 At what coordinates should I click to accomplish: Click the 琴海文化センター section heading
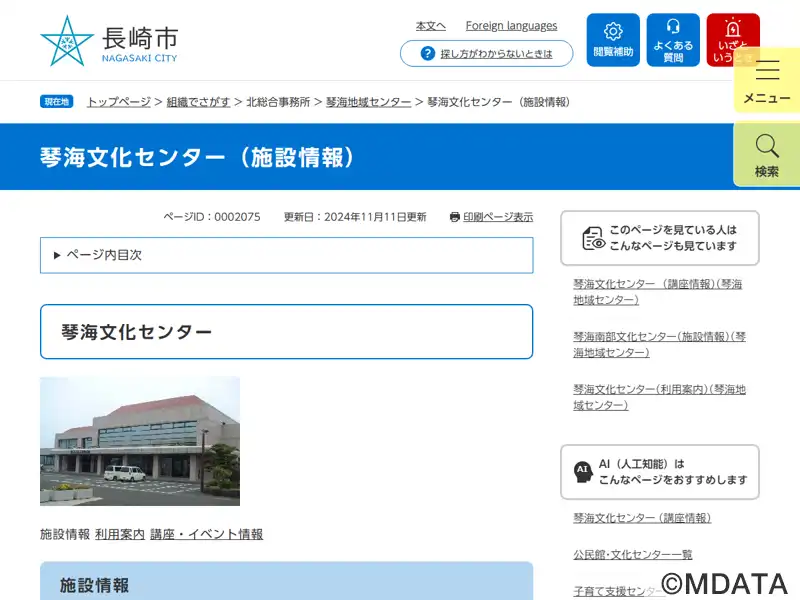287,332
